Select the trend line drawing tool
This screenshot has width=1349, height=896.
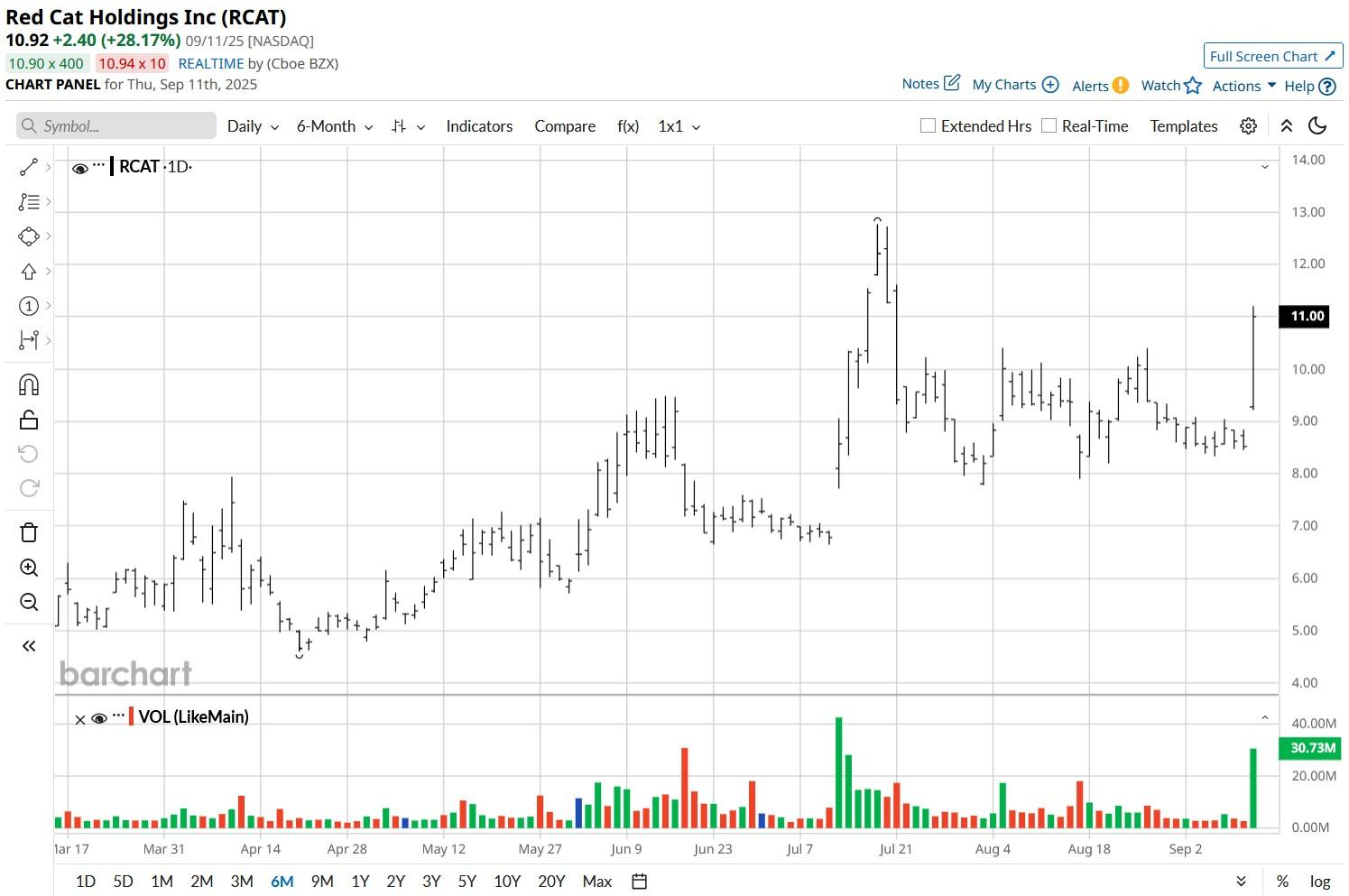[x=29, y=167]
